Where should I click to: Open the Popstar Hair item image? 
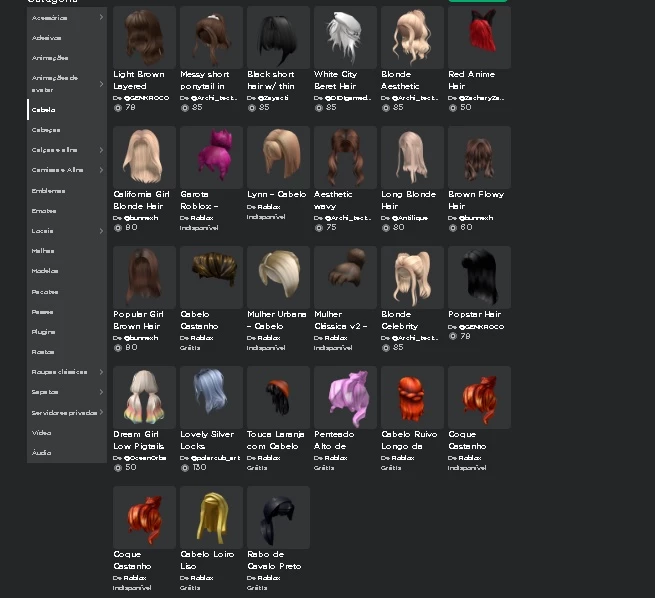tap(479, 277)
